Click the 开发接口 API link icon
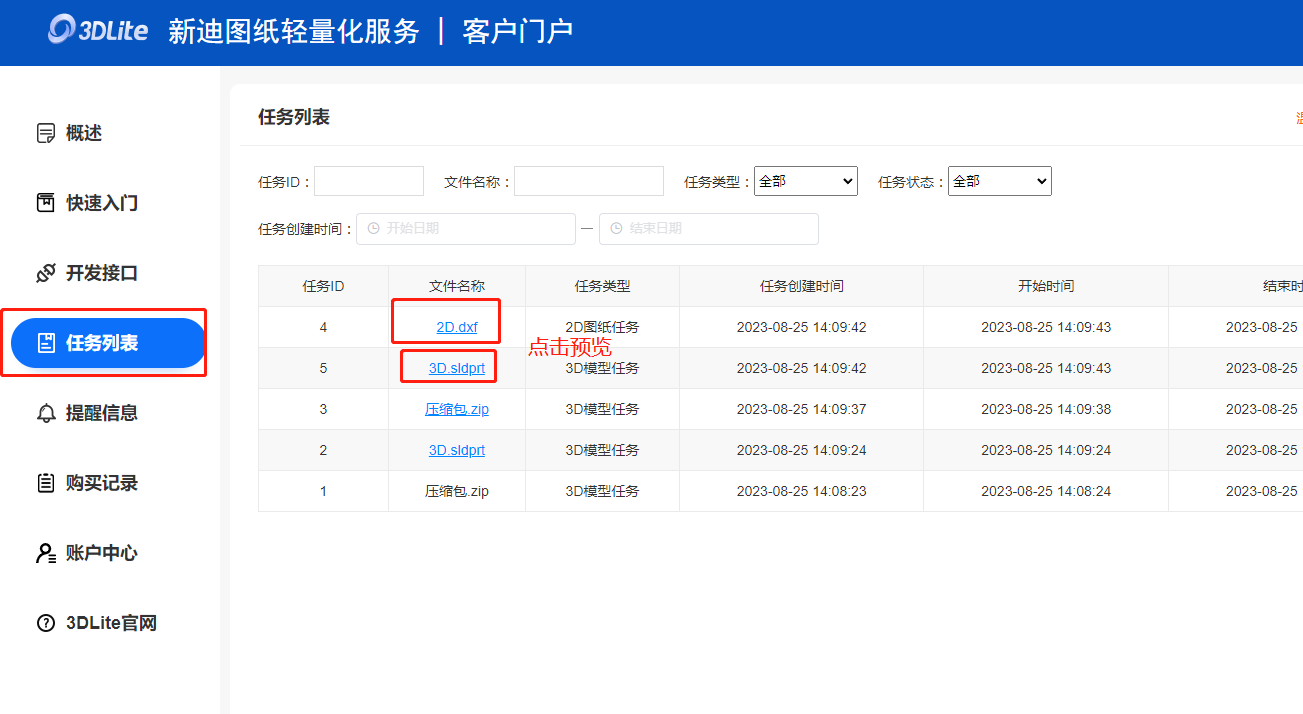The width and height of the screenshot is (1303, 714). click(x=45, y=273)
